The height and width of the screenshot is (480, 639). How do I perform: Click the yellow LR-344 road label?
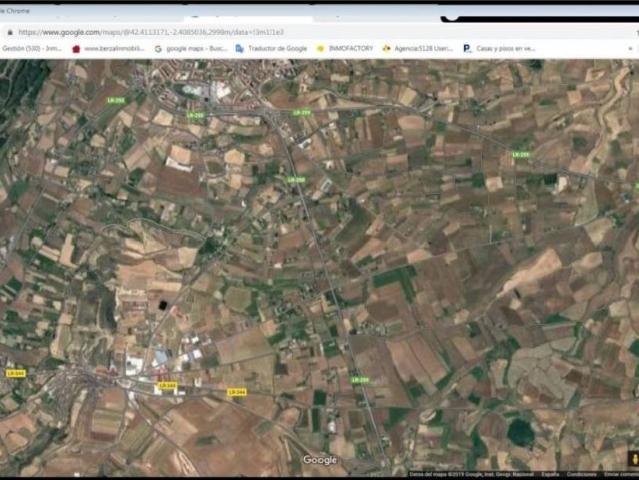click(x=237, y=391)
